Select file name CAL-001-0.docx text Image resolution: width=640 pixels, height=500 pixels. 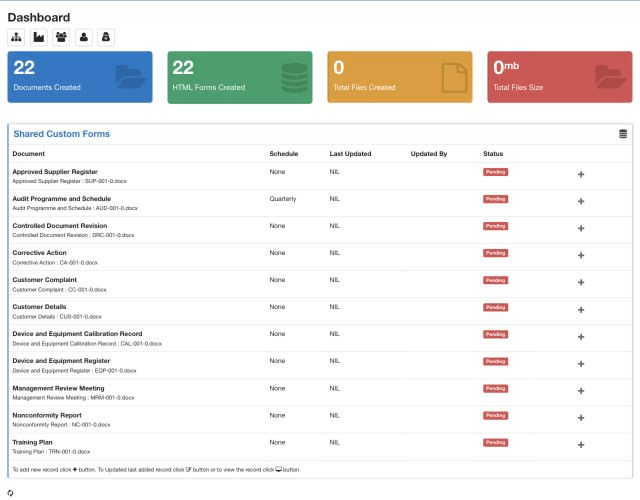click(141, 344)
